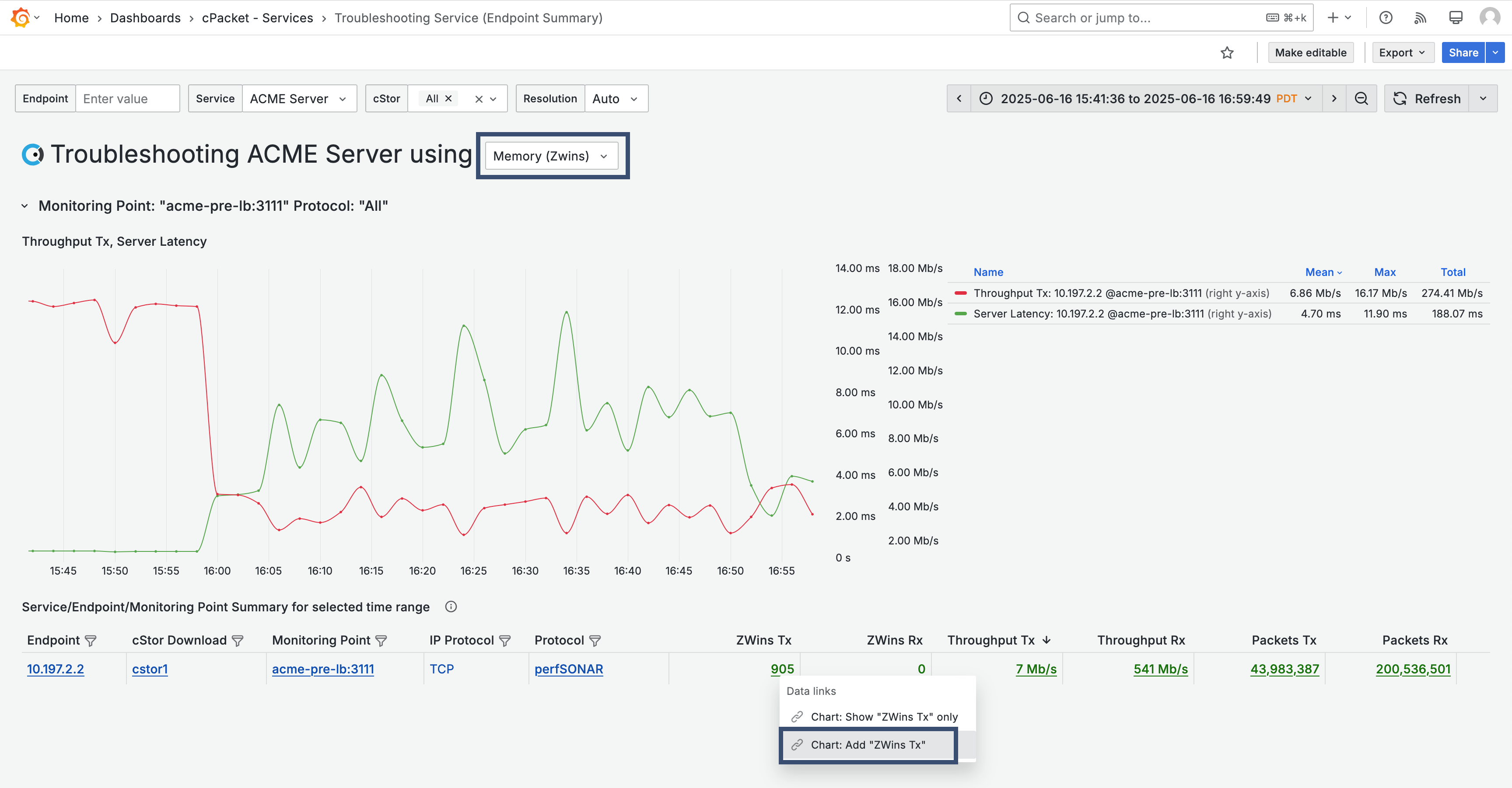The width and height of the screenshot is (1512, 788).
Task: Click the cPacket logo beside title
Action: (x=33, y=154)
